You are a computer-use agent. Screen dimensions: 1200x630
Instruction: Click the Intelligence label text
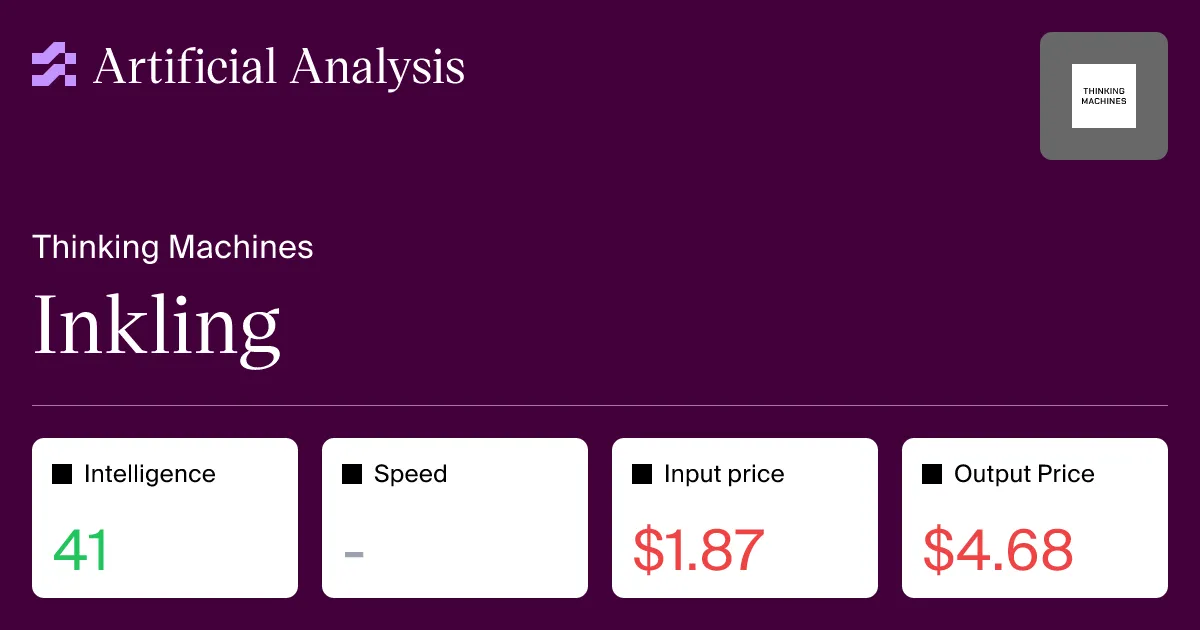[150, 474]
